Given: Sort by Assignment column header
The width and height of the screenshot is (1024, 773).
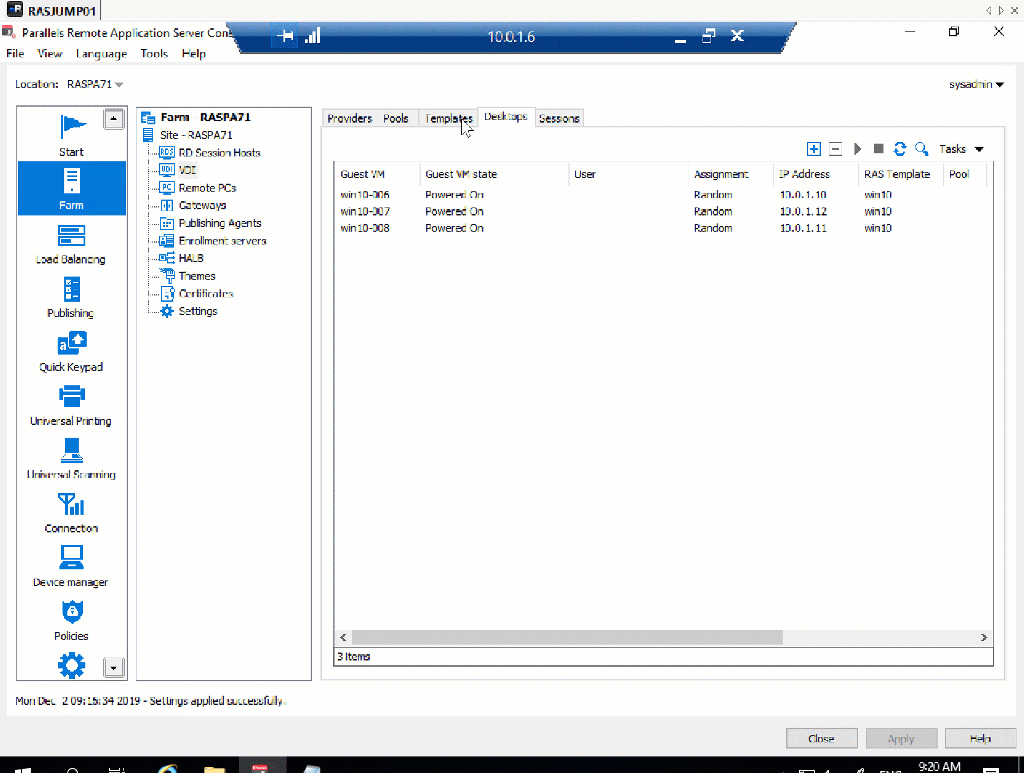Looking at the screenshot, I should coord(730,174).
